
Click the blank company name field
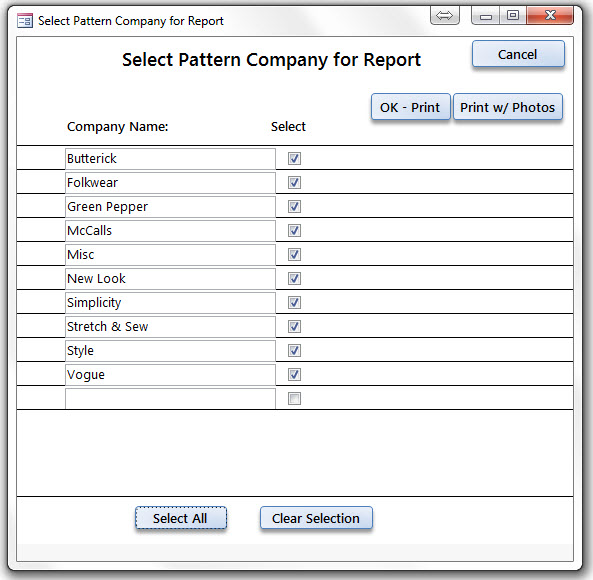[170, 399]
